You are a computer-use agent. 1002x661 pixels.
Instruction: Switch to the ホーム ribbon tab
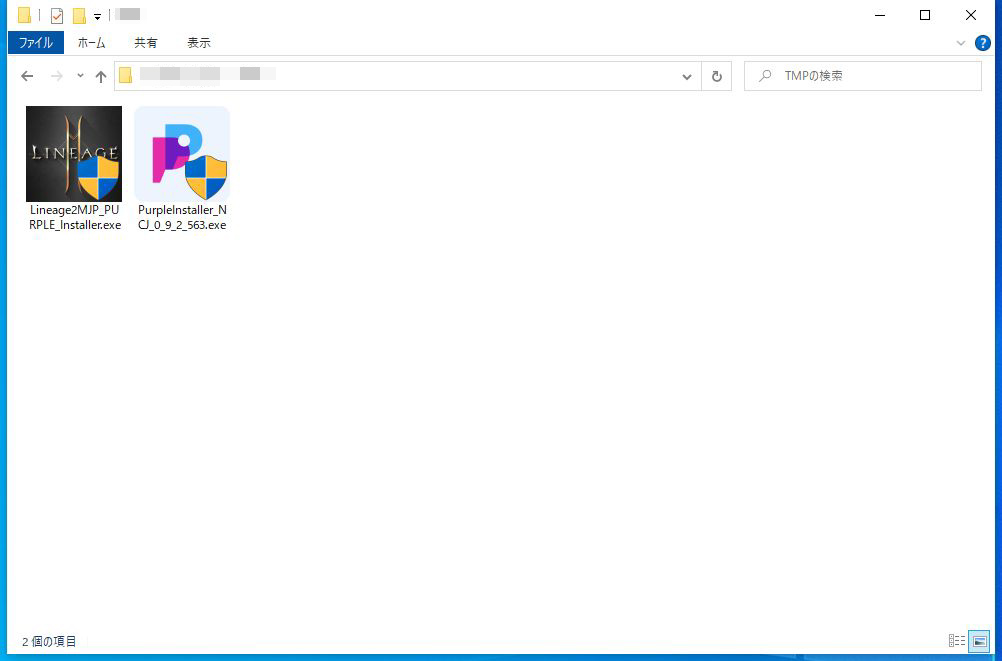(x=91, y=43)
